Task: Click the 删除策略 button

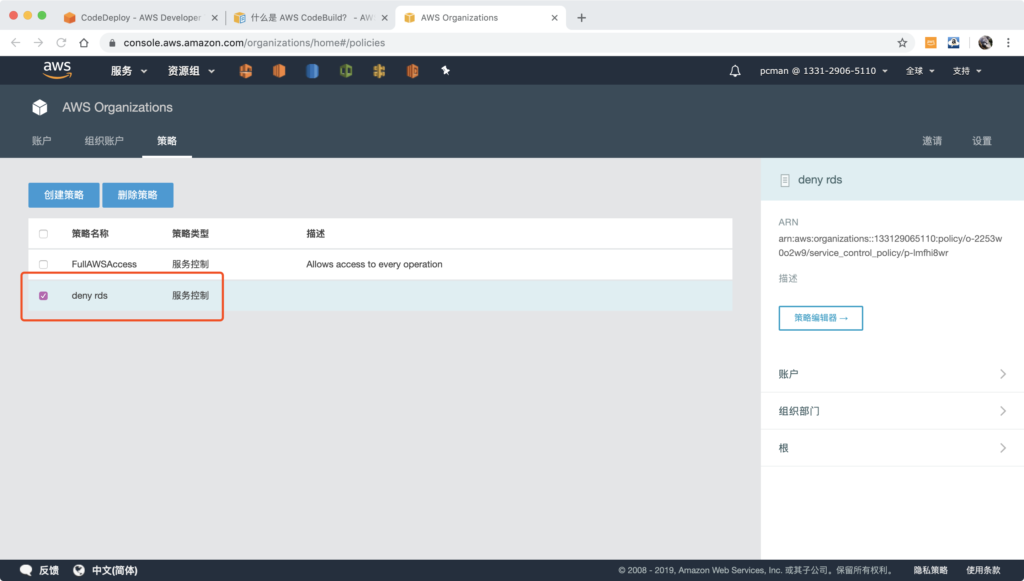Action: pos(138,195)
